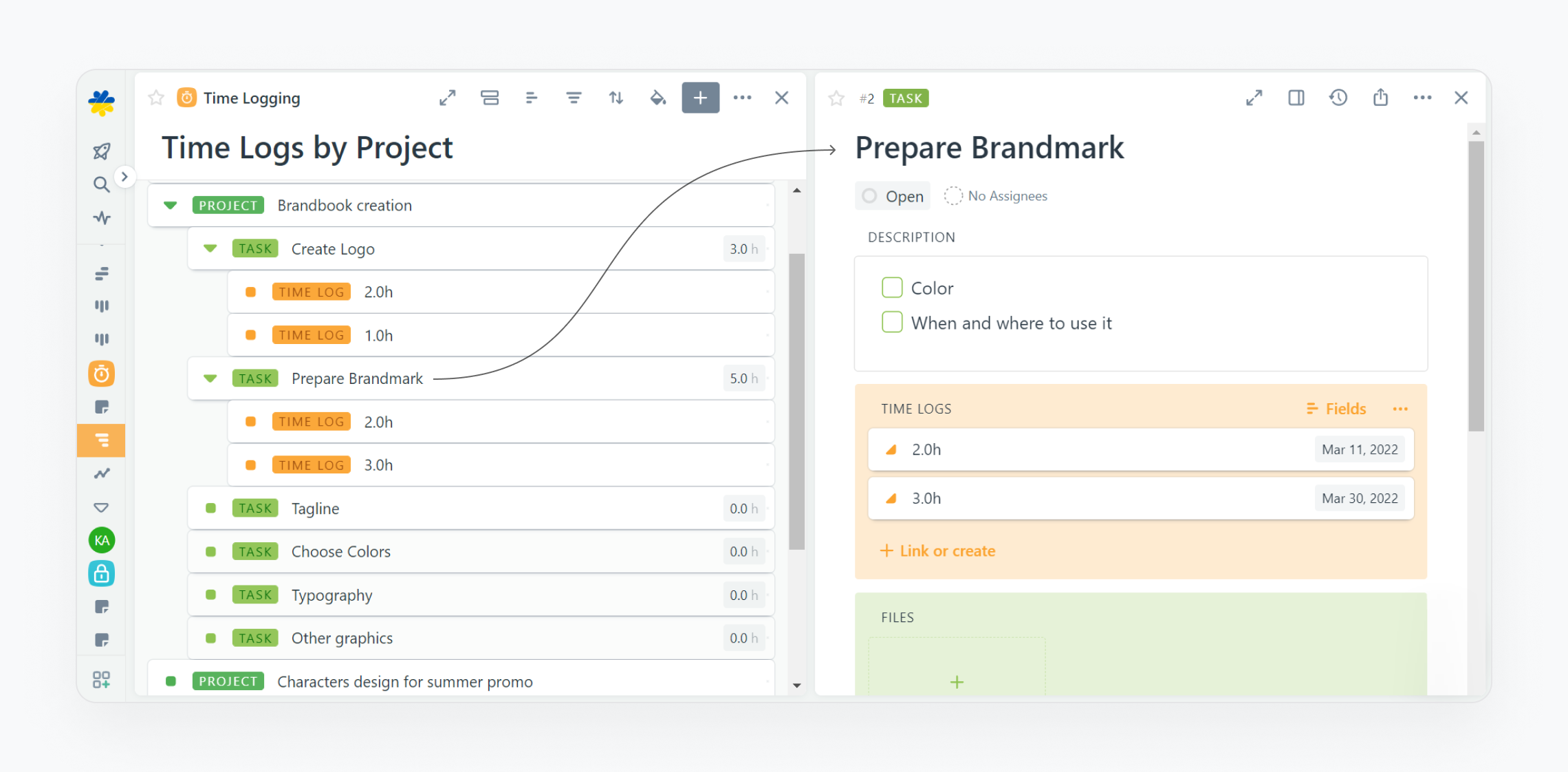
Task: Click the filter lines icon
Action: (x=574, y=98)
